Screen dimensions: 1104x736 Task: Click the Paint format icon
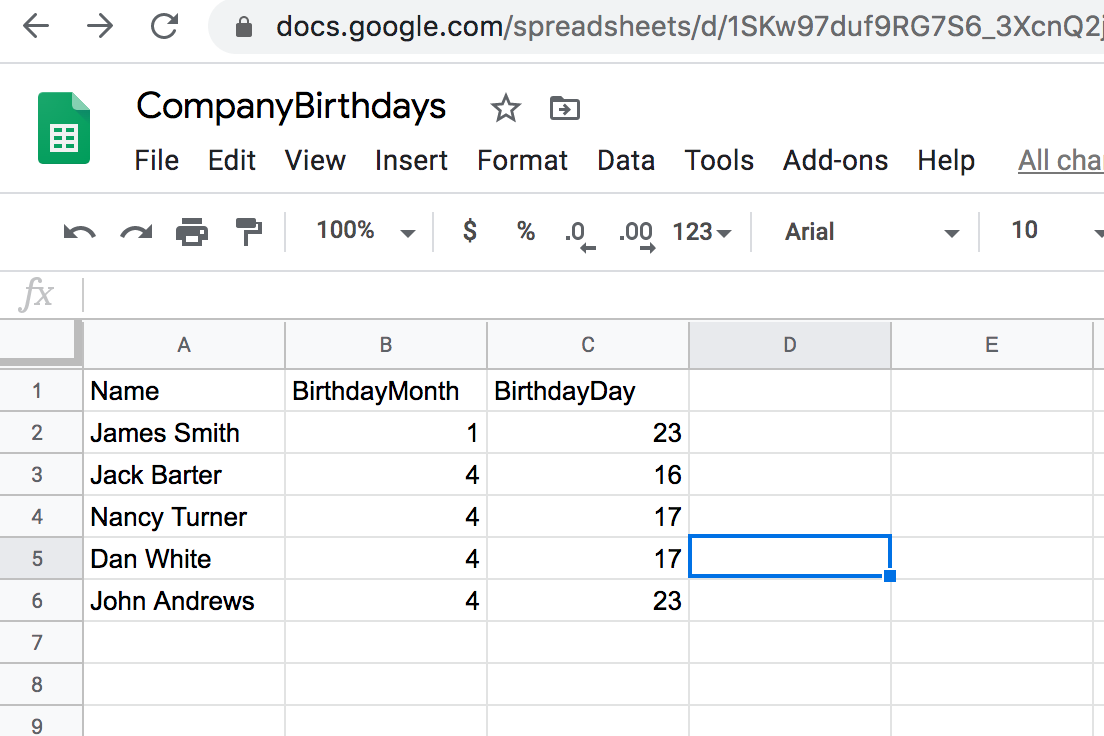click(x=249, y=232)
